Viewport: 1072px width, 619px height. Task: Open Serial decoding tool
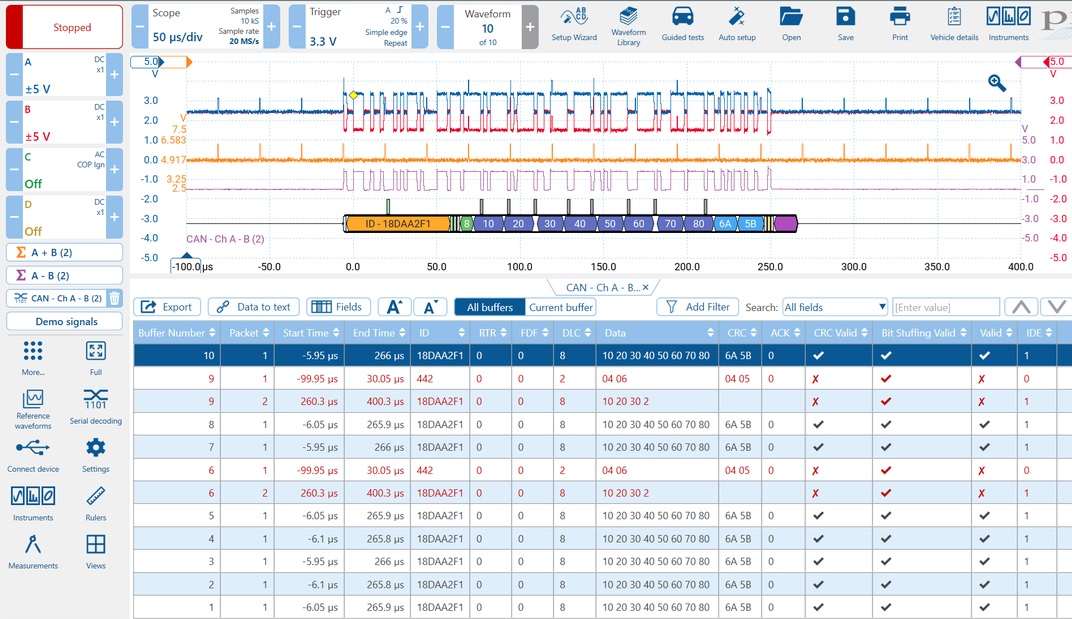[96, 406]
